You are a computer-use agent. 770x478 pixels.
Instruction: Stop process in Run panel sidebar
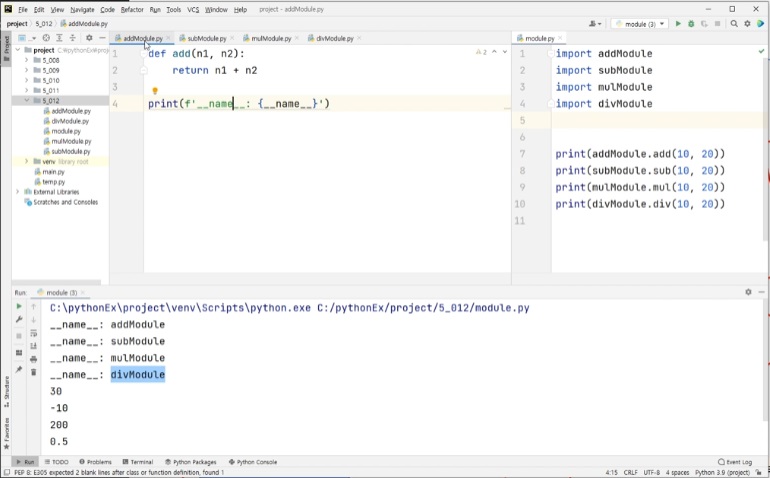(x=19, y=336)
